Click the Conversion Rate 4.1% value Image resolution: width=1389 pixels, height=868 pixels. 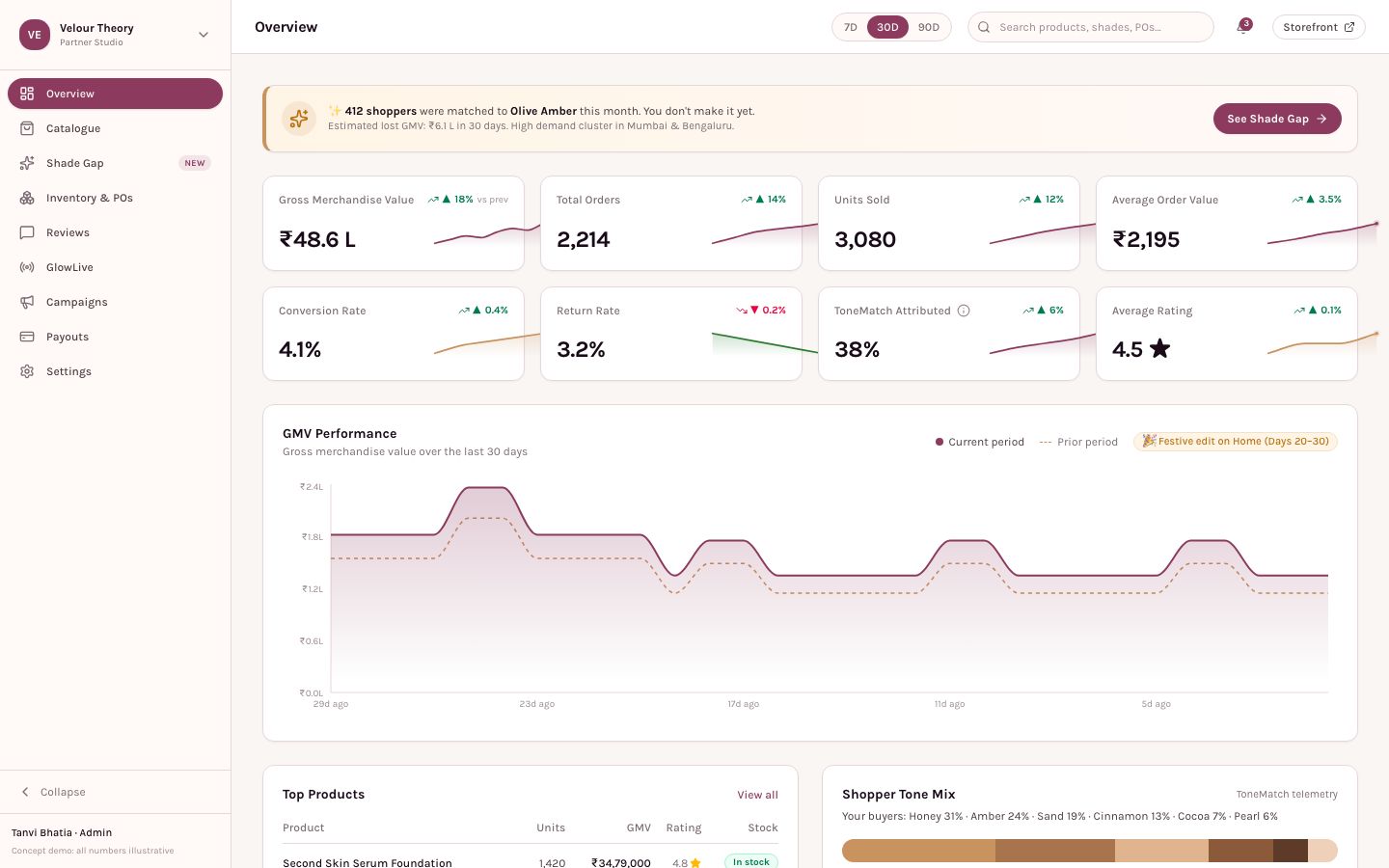pos(300,349)
